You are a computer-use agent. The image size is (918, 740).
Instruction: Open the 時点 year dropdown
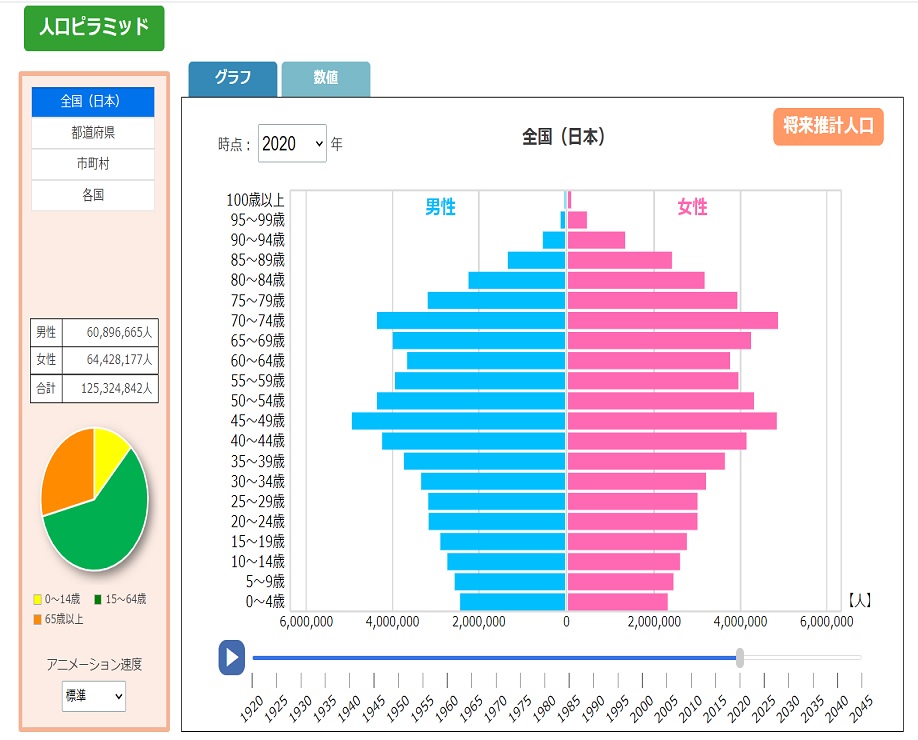(292, 144)
